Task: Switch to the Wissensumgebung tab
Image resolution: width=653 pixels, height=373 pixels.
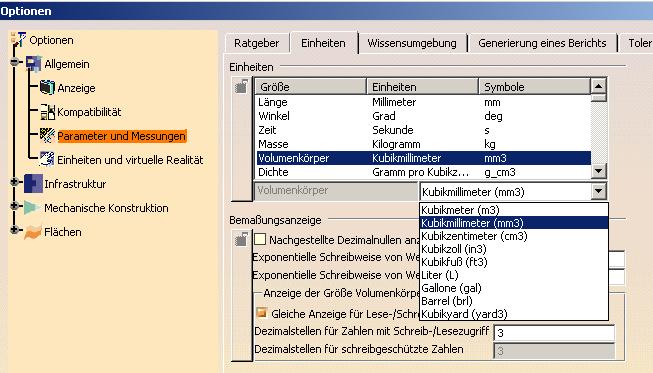Action: [412, 43]
